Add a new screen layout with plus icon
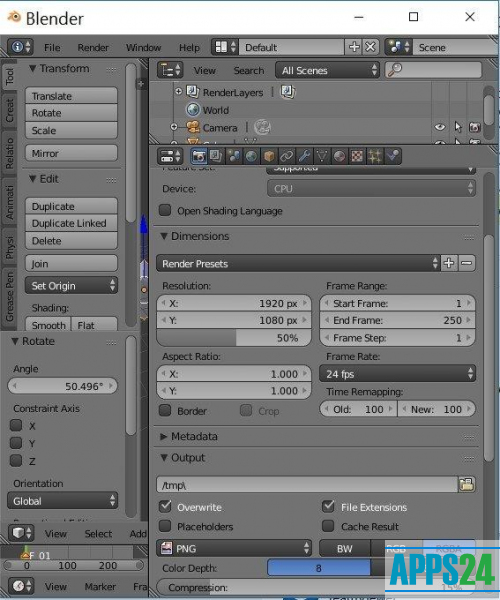 pos(353,47)
